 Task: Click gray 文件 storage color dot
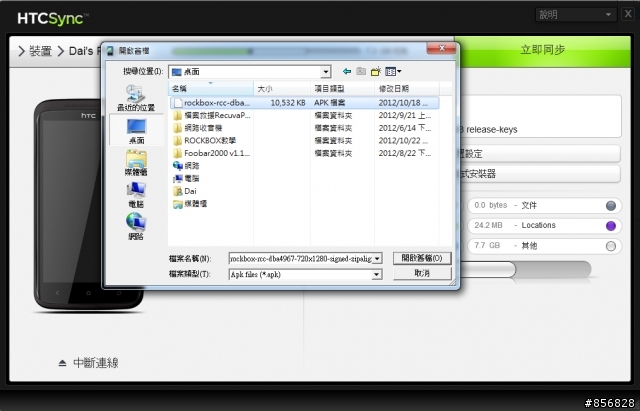click(x=611, y=205)
